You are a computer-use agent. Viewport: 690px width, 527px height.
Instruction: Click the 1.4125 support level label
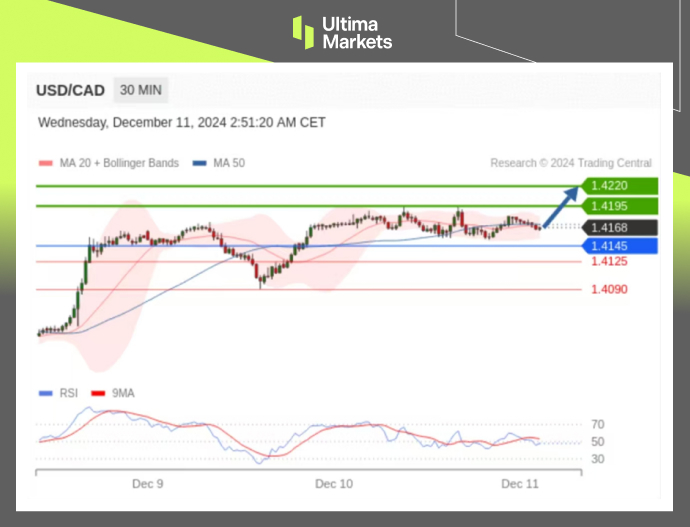coord(609,262)
